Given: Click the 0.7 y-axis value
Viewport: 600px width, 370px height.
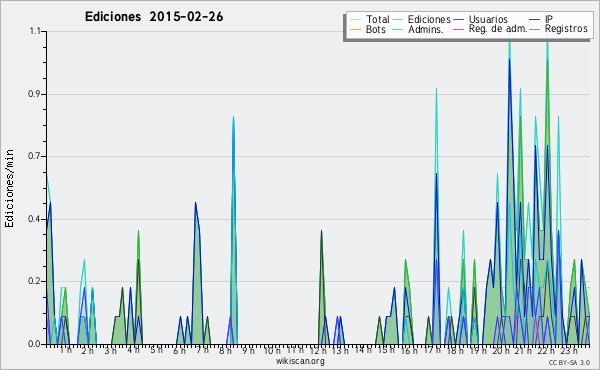Looking at the screenshot, I should [x=35, y=156].
